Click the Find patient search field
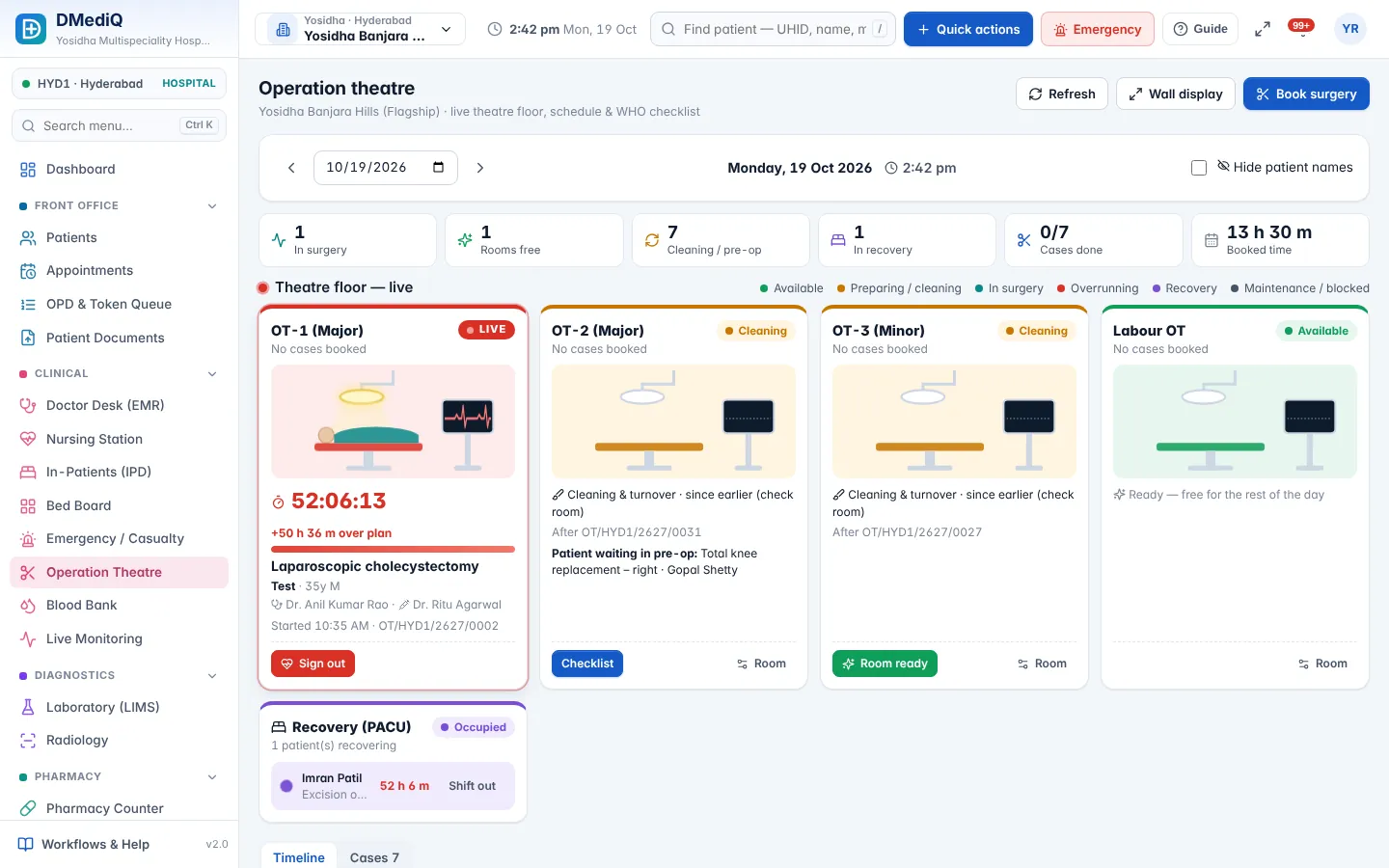Viewport: 1389px width, 868px height. pos(773,29)
